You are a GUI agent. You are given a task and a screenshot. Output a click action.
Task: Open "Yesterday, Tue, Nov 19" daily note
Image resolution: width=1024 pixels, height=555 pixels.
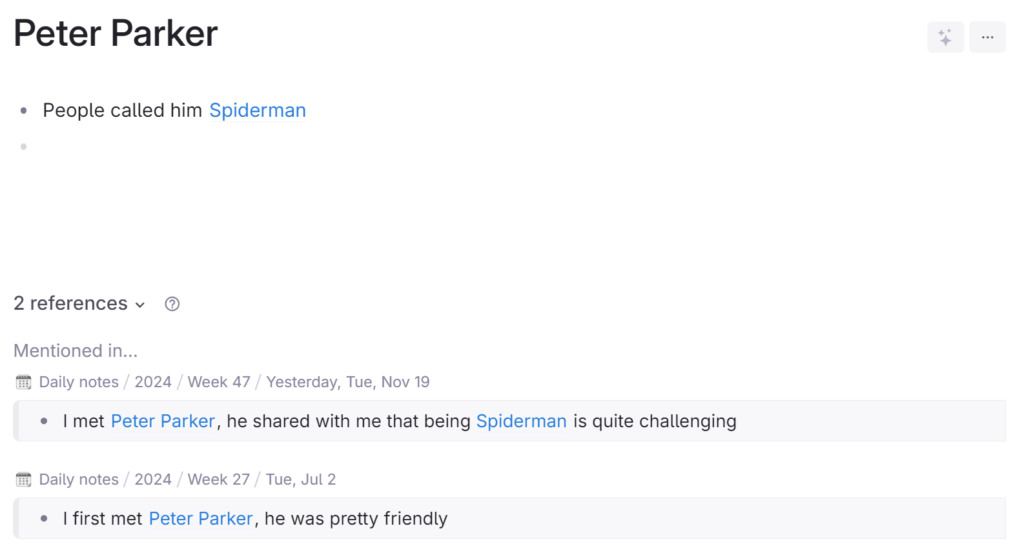click(x=348, y=382)
